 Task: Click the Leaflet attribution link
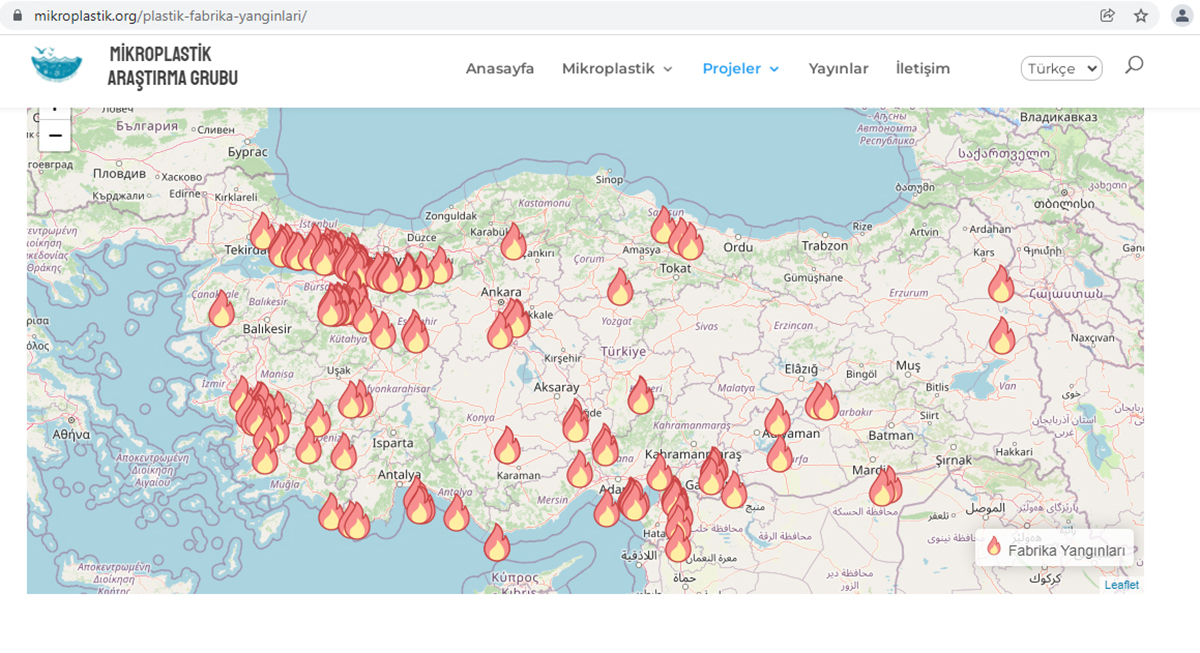(x=1121, y=585)
